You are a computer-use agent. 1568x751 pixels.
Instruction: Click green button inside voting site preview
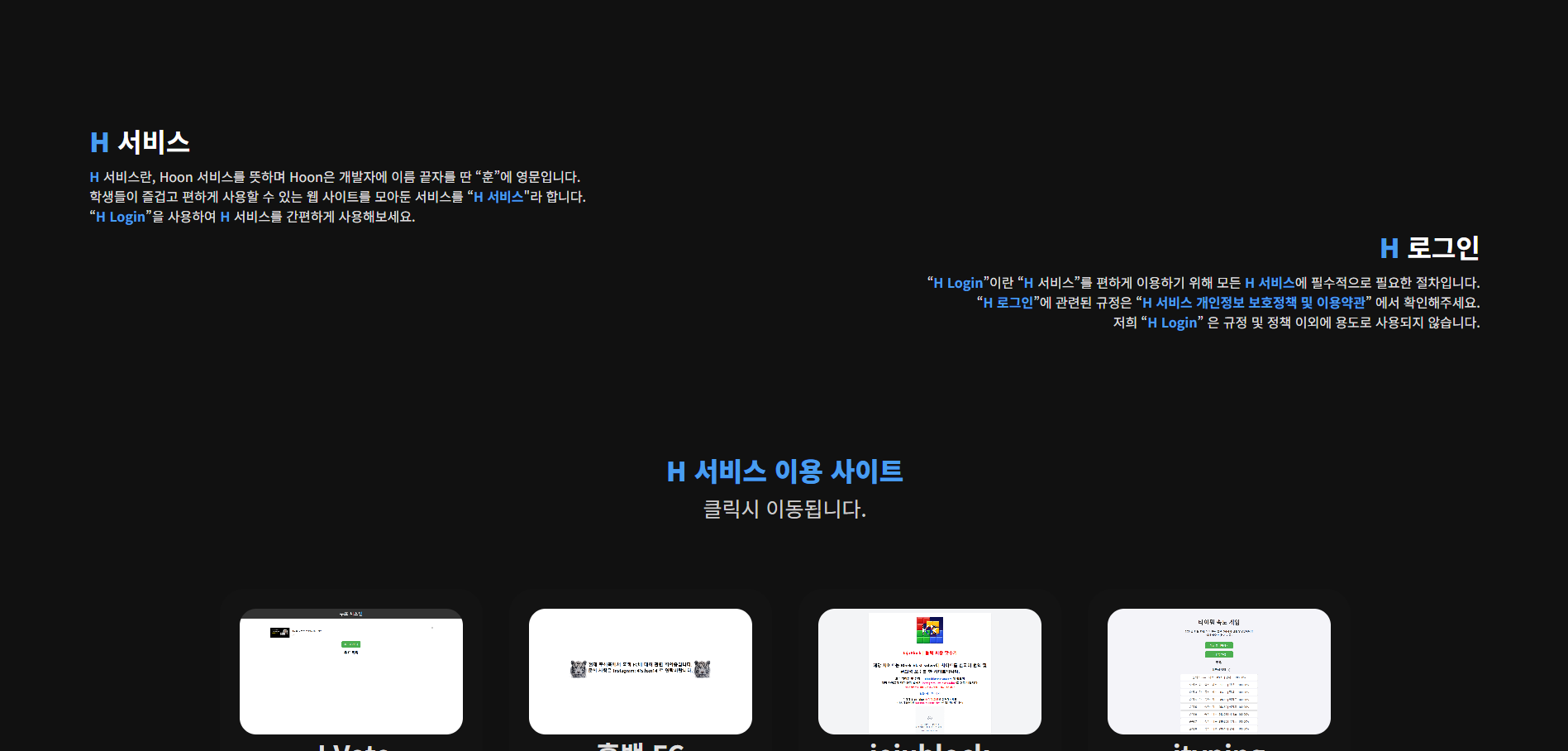coord(350,643)
